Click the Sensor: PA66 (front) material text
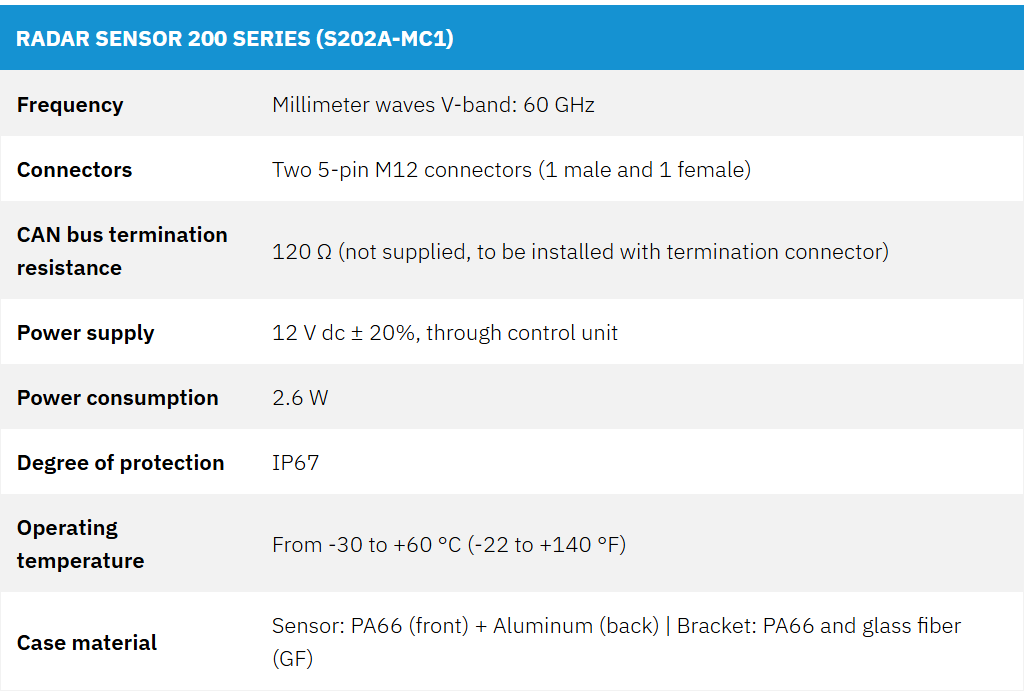Viewport: 1024px width, 693px height. (370, 626)
